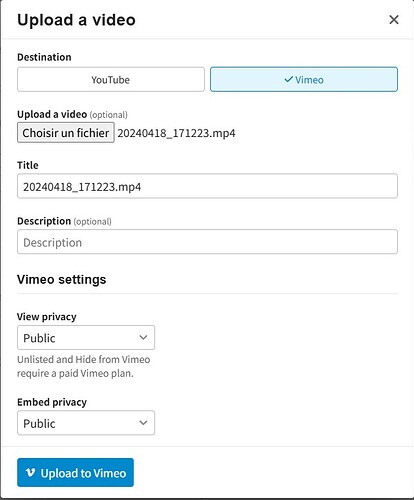Click the selected file name 20240418_171223.mp4
Viewport: 414px width, 500px height.
[176, 133]
